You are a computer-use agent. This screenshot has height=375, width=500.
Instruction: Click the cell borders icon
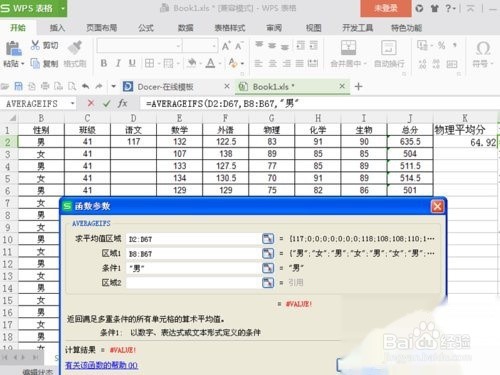coord(149,63)
